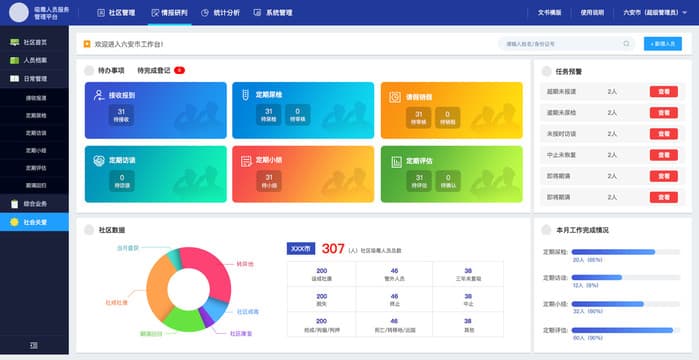The width and height of the screenshot is (699, 360).
Task: Click 查看 for the 中止未恢复 alert row
Action: pyautogui.click(x=664, y=155)
